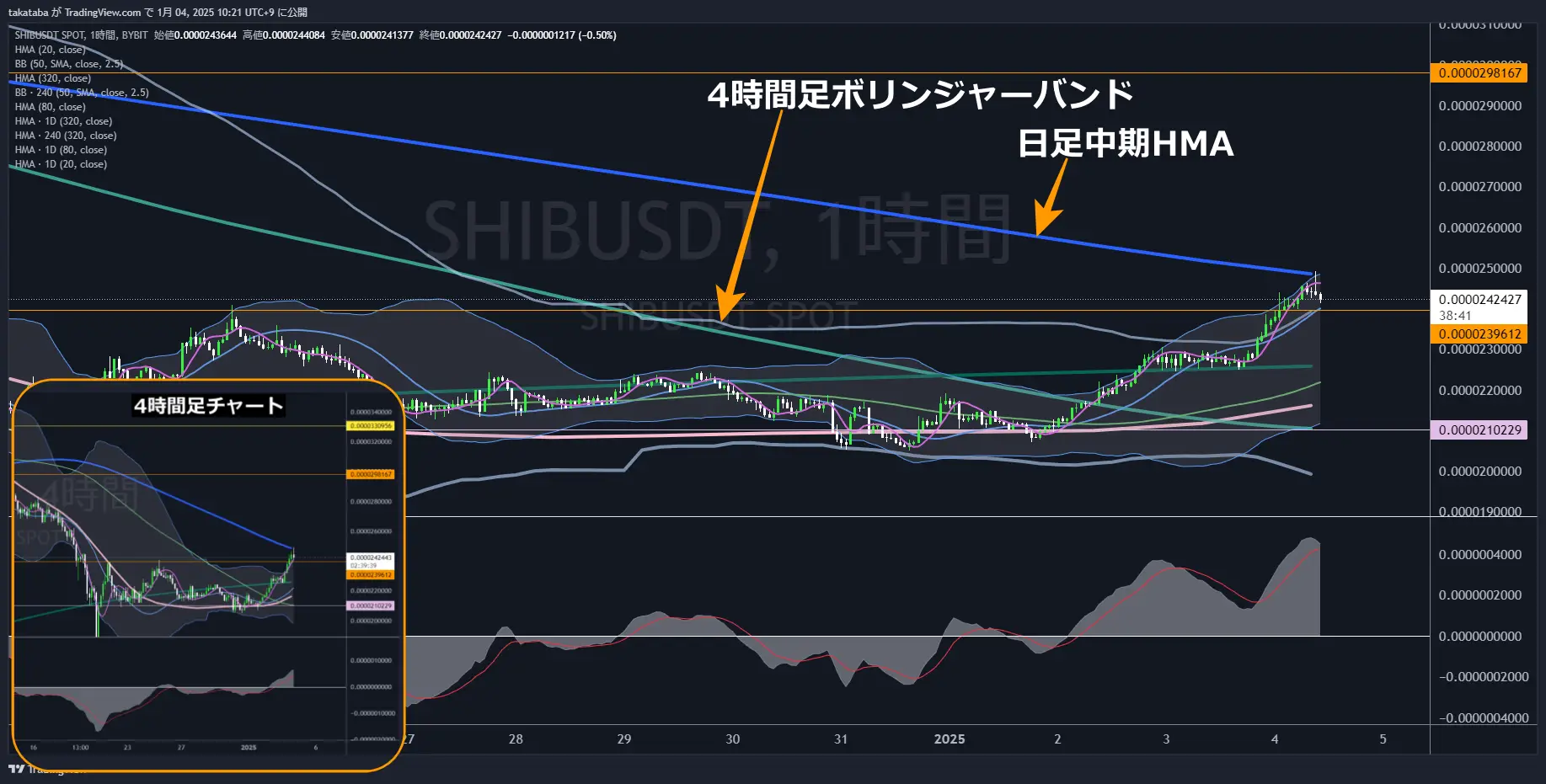
Task: Click the 0.0000280000 price axis value
Action: tap(1479, 147)
